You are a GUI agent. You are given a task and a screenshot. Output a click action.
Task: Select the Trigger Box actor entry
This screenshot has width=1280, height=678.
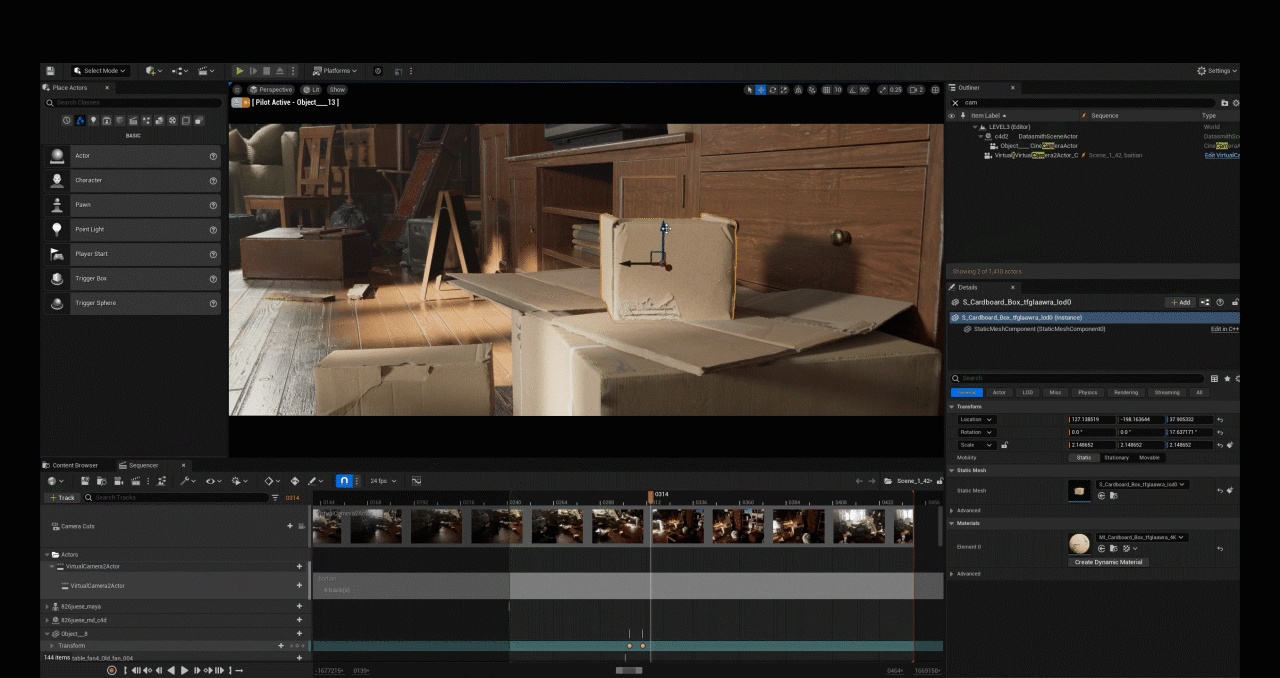131,278
